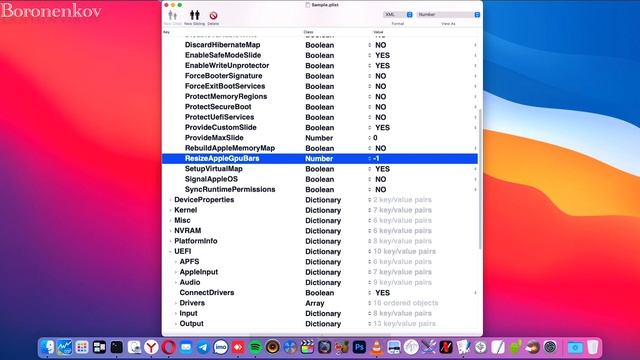Click the Value column header

378,32
